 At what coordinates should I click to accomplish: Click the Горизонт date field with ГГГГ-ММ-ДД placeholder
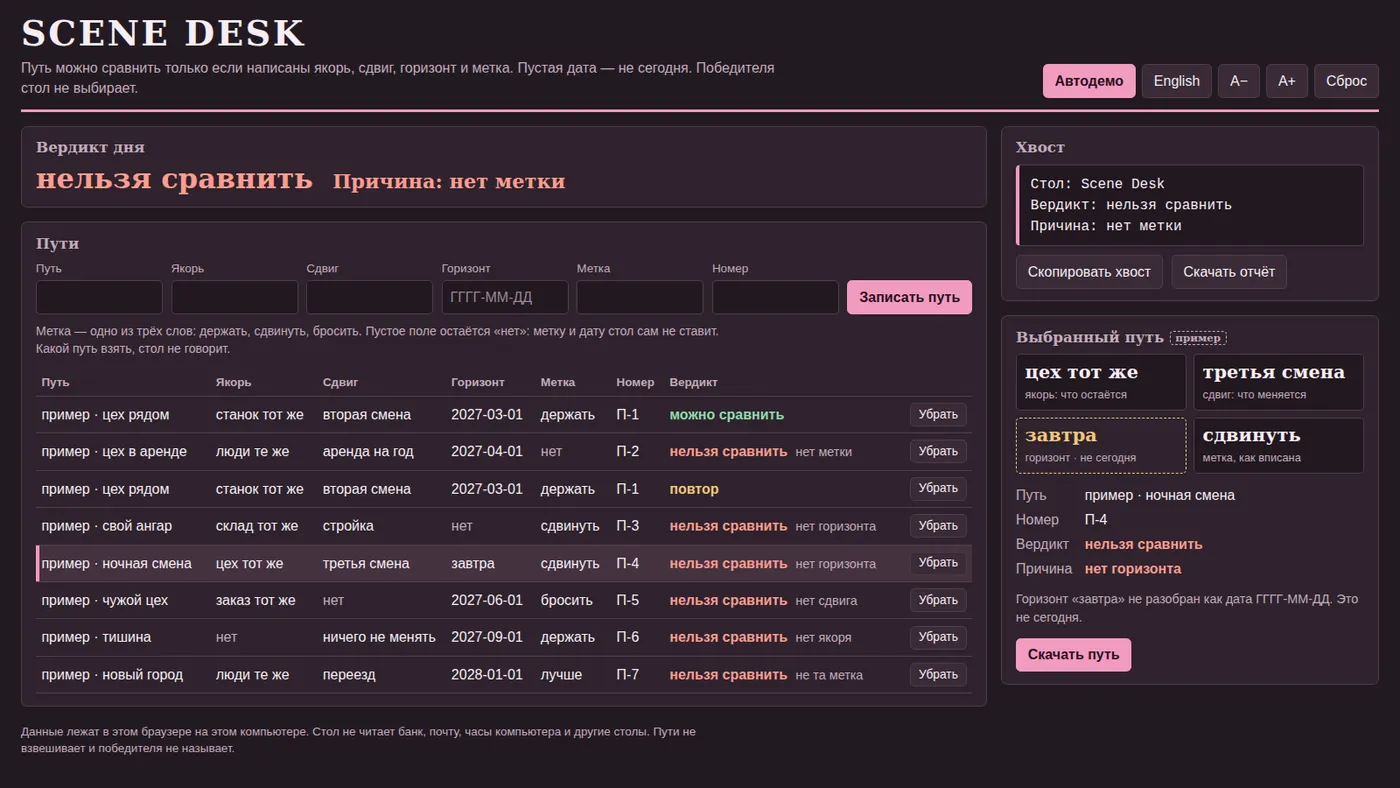[x=505, y=297]
